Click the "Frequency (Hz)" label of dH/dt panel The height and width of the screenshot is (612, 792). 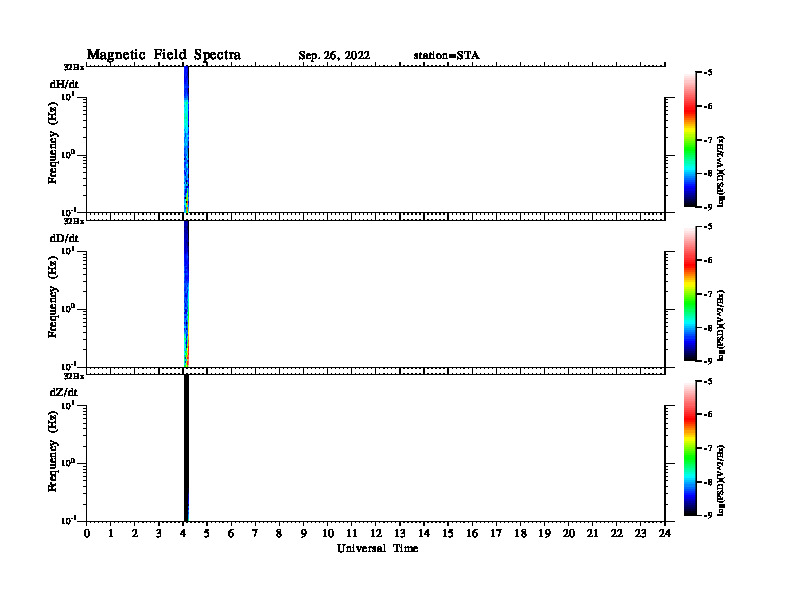point(53,143)
